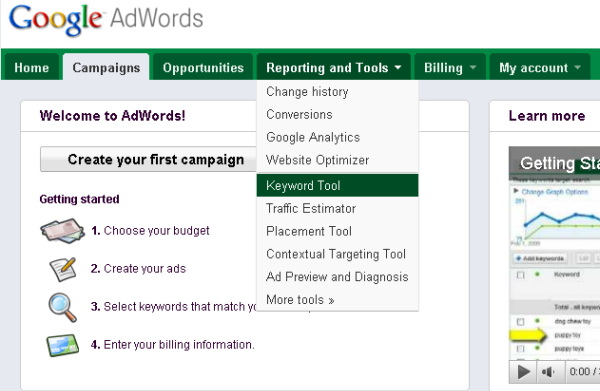Go to the Home tab
This screenshot has width=600, height=391.
(32, 68)
